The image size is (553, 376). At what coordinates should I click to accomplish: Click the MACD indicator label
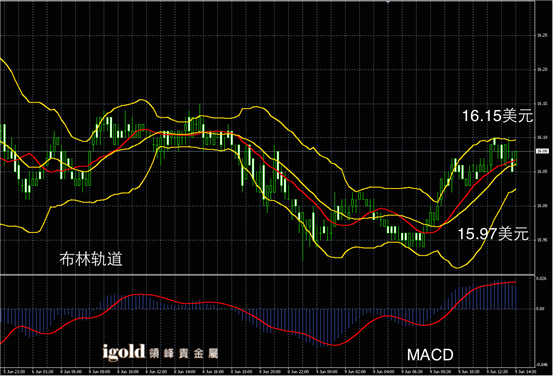pyautogui.click(x=430, y=355)
